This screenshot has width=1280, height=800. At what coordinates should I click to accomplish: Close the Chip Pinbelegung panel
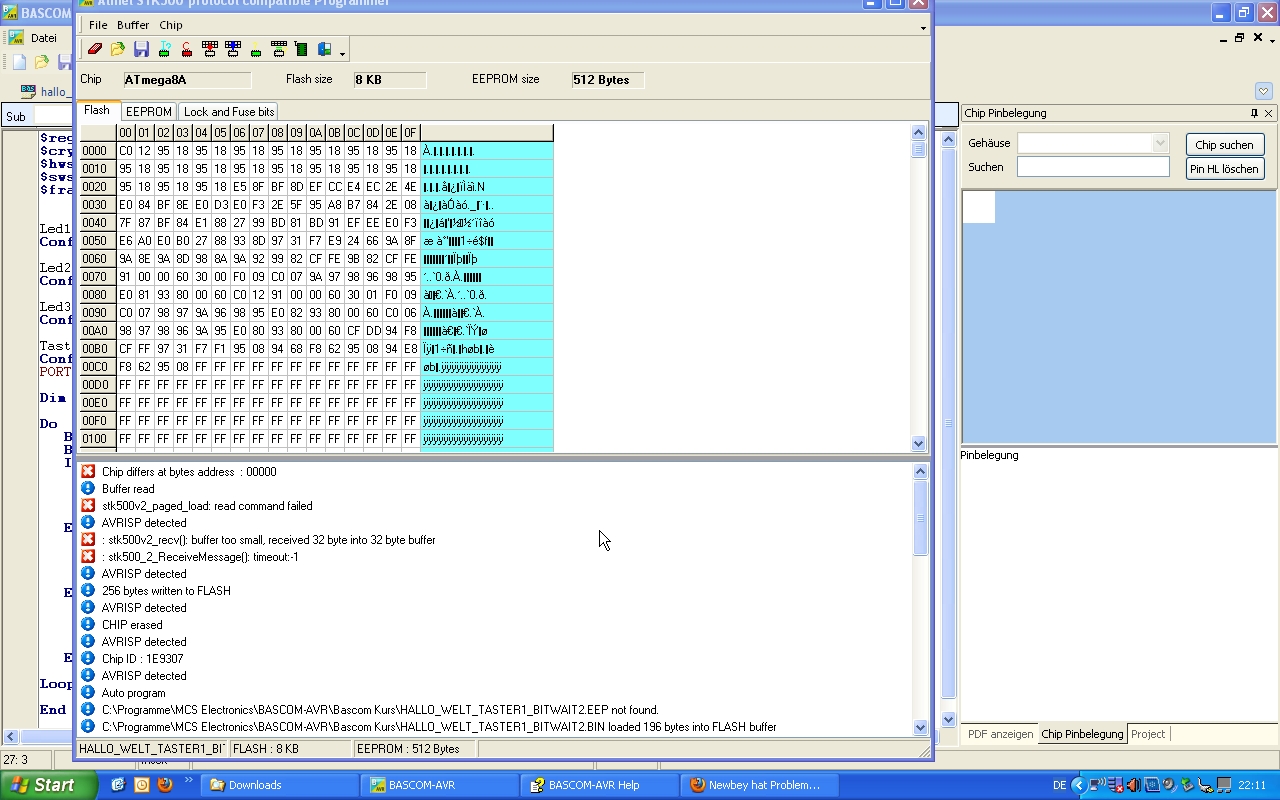point(1268,113)
